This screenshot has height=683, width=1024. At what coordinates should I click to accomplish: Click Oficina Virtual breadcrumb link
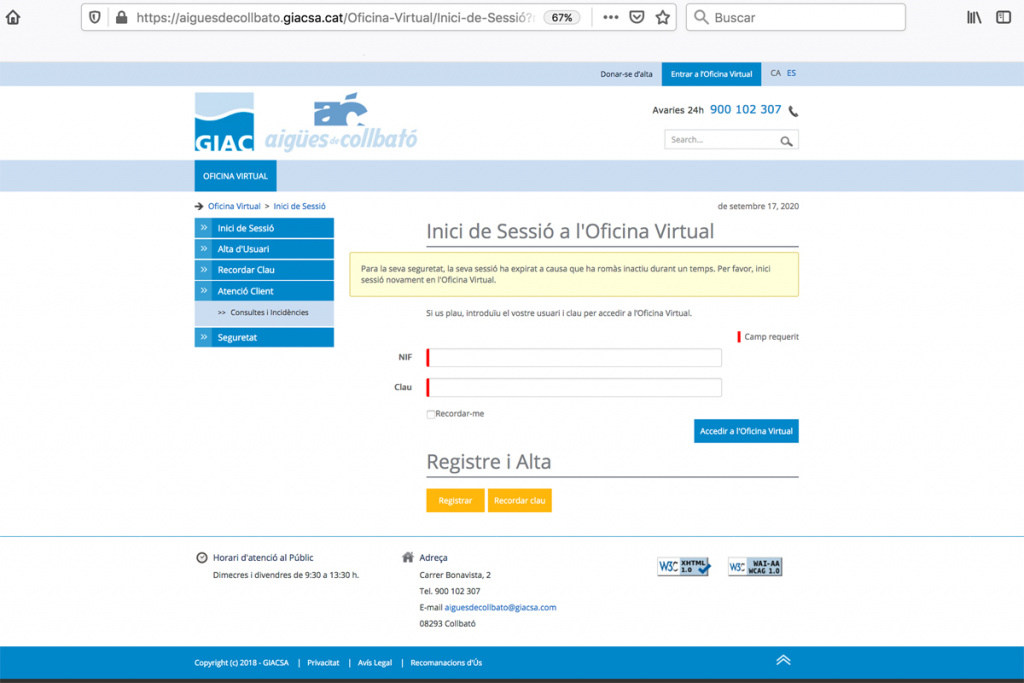point(234,206)
